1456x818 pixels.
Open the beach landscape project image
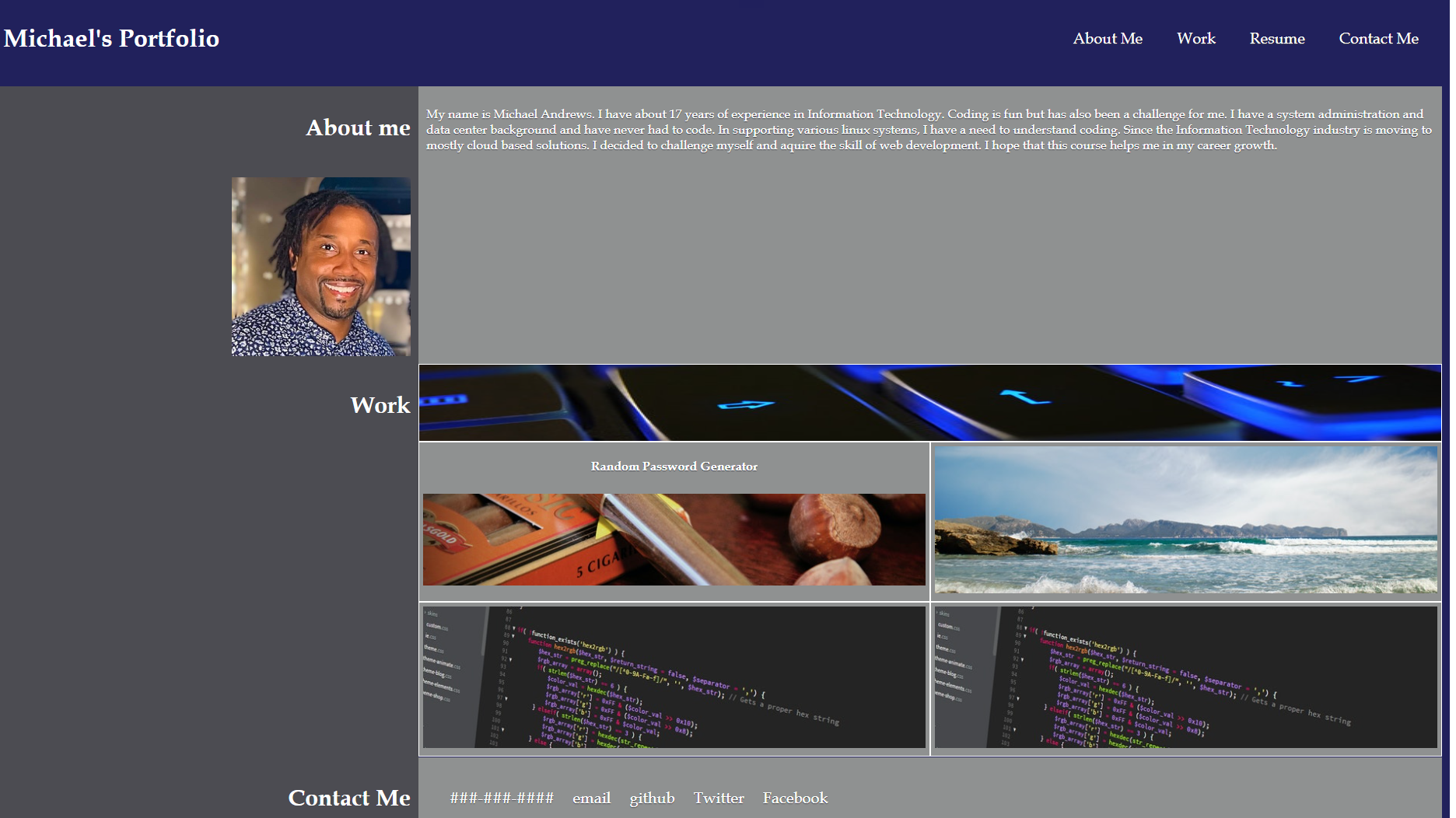pyautogui.click(x=1185, y=519)
